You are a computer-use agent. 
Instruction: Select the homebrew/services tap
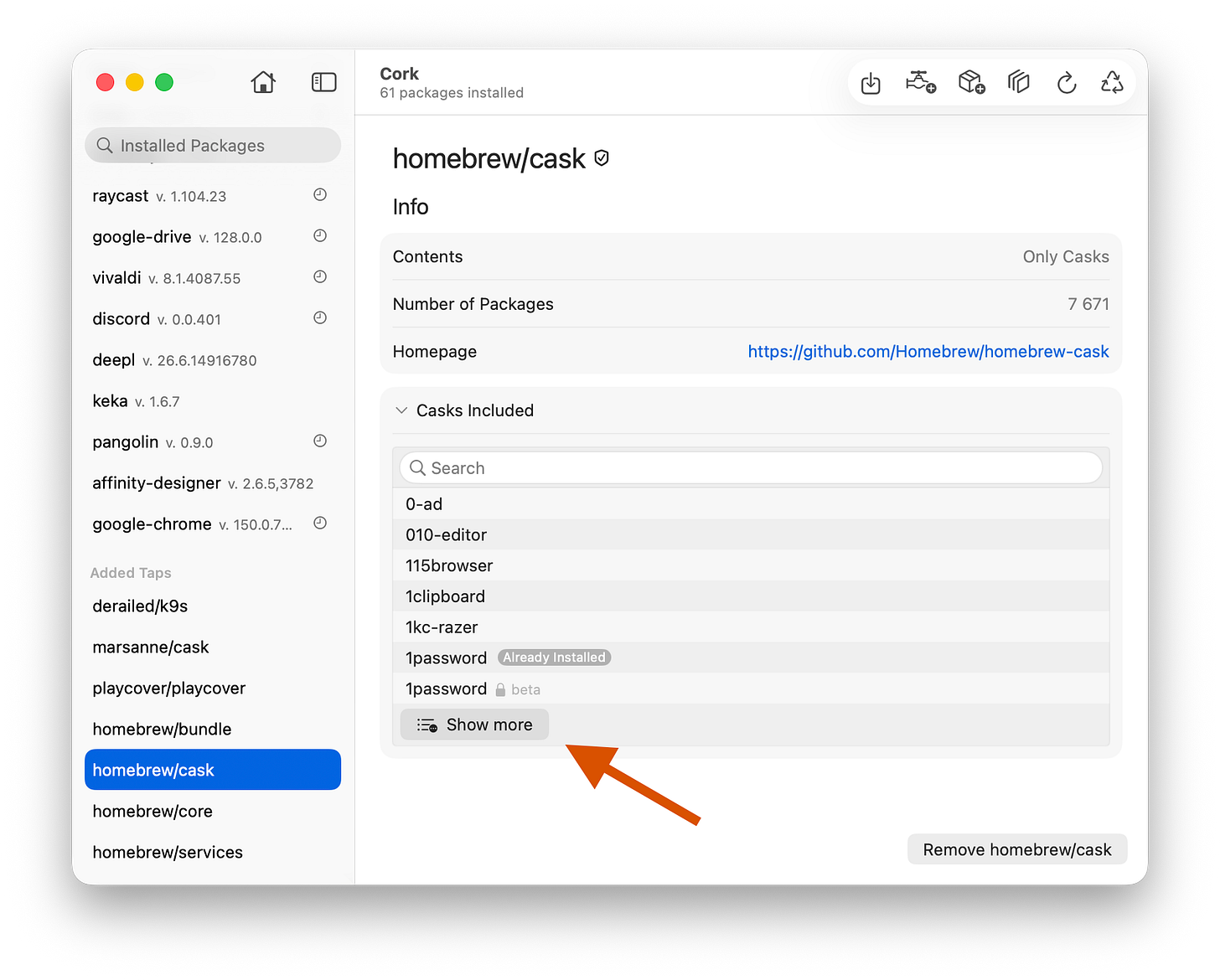point(213,852)
